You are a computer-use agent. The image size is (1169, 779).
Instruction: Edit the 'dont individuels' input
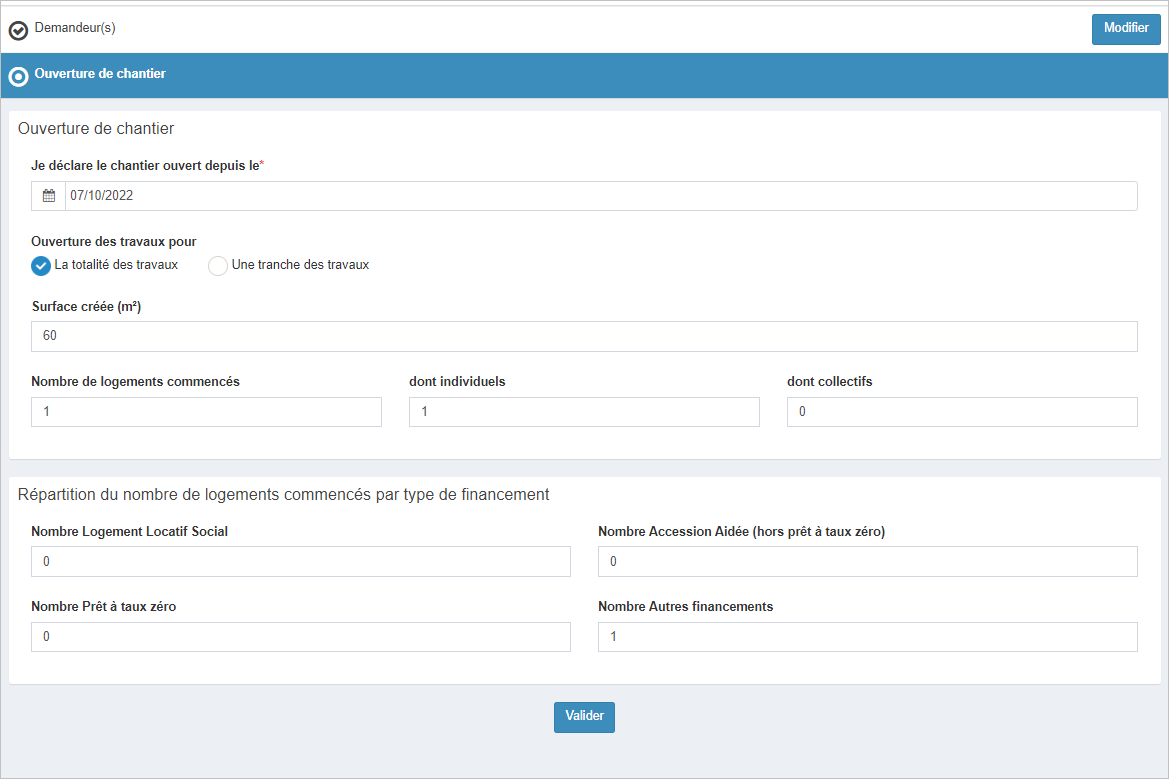[584, 412]
